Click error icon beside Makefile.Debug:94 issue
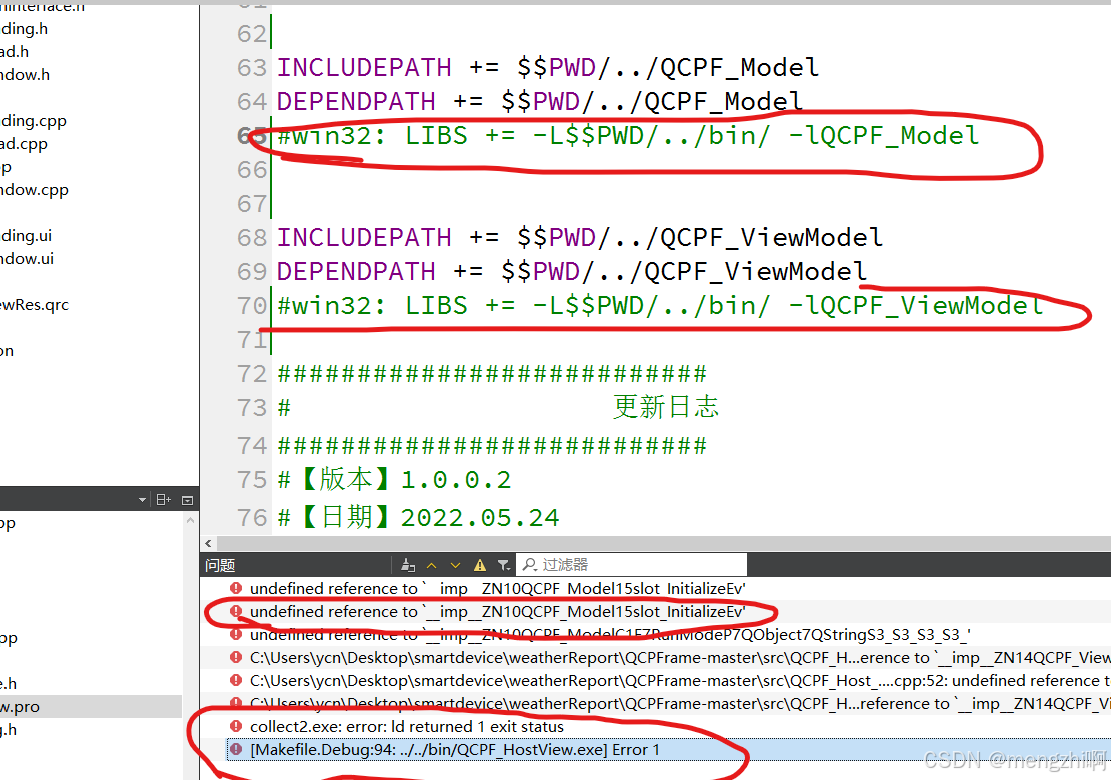 tap(236, 749)
